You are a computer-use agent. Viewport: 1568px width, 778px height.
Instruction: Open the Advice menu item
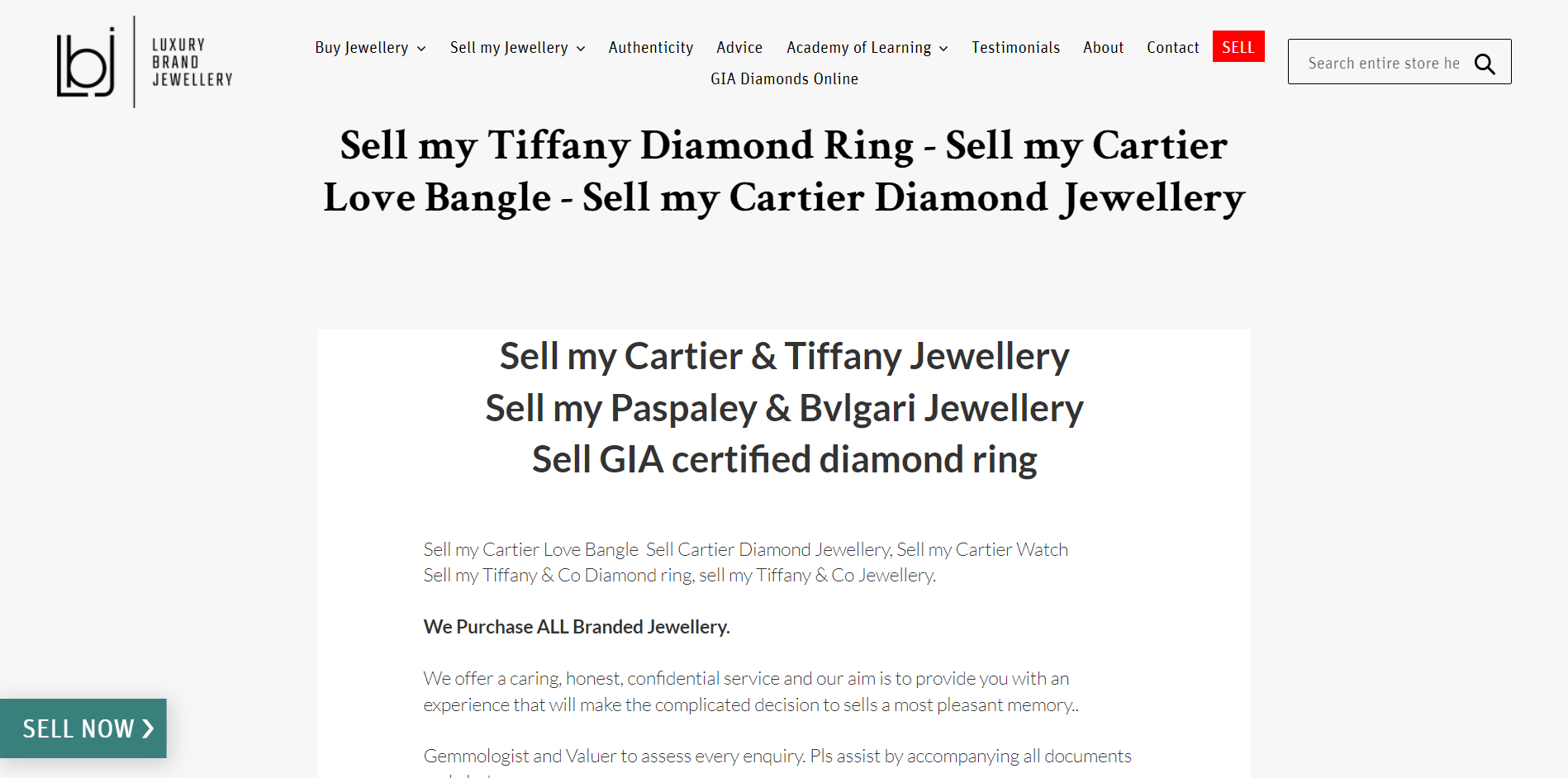tap(739, 48)
